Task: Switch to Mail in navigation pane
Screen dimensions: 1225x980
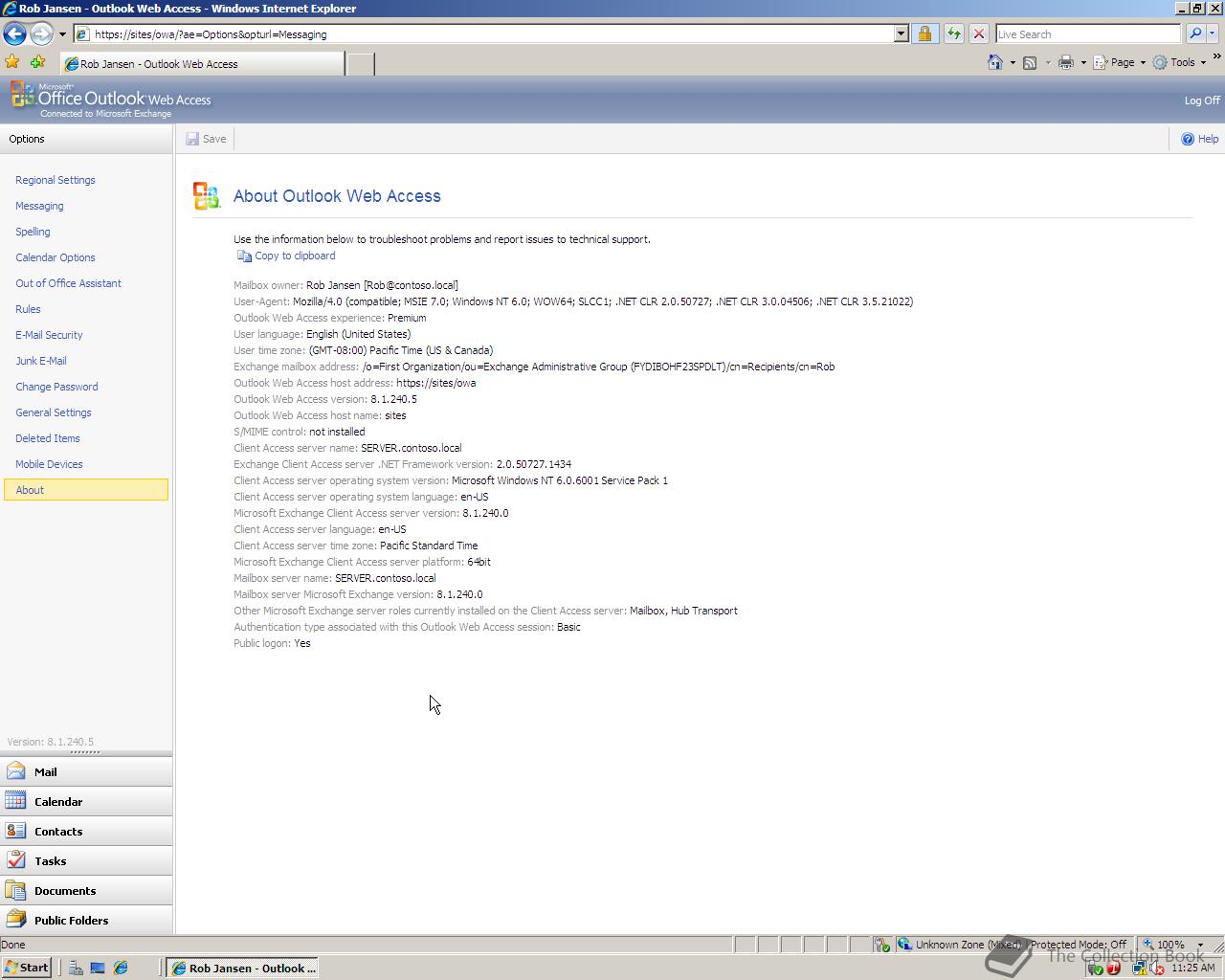Action: [86, 771]
